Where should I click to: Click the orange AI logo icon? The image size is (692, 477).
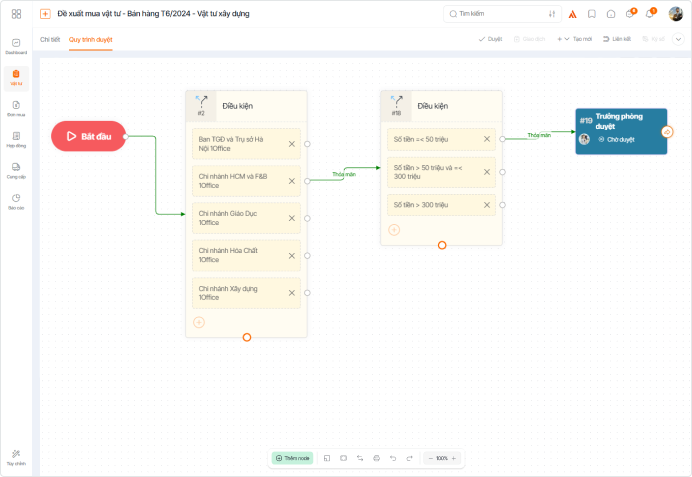tap(572, 14)
